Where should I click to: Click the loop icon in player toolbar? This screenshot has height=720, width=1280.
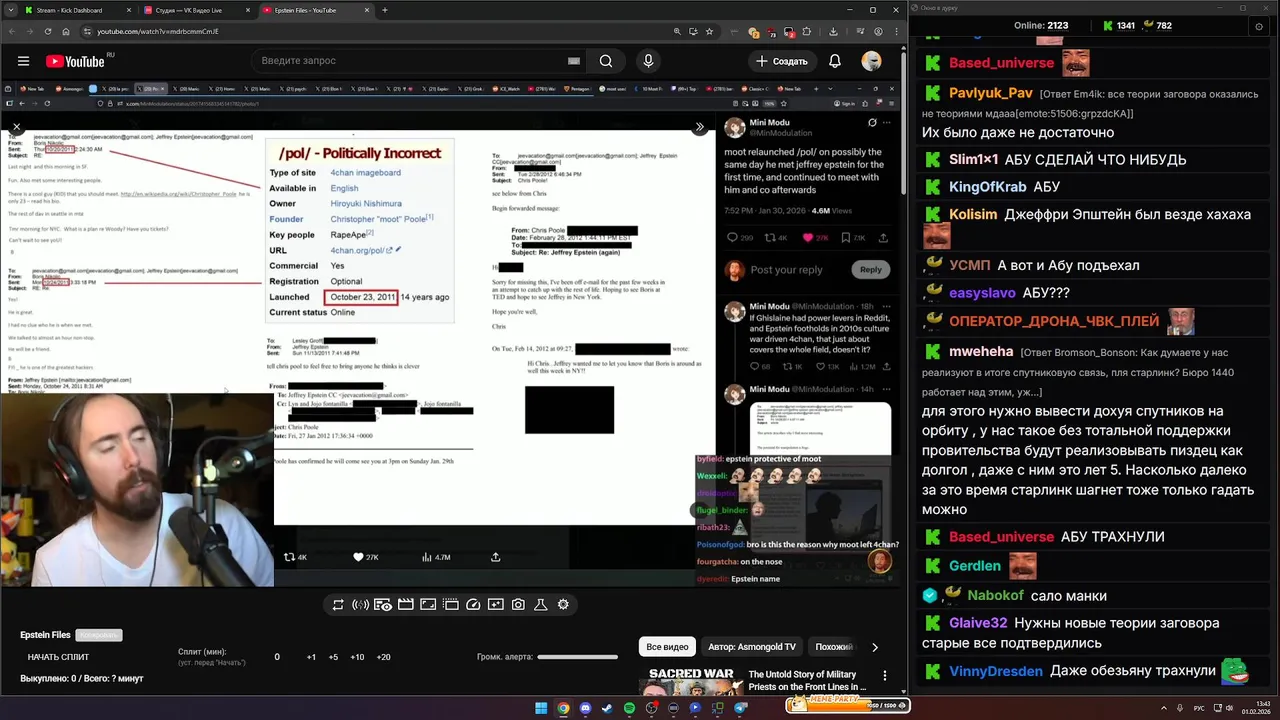(338, 605)
